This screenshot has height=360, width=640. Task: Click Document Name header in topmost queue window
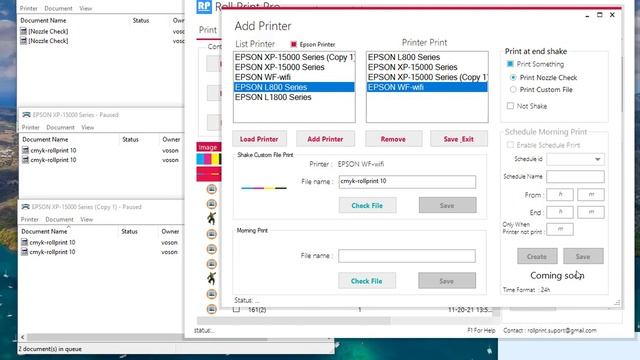pos(43,20)
